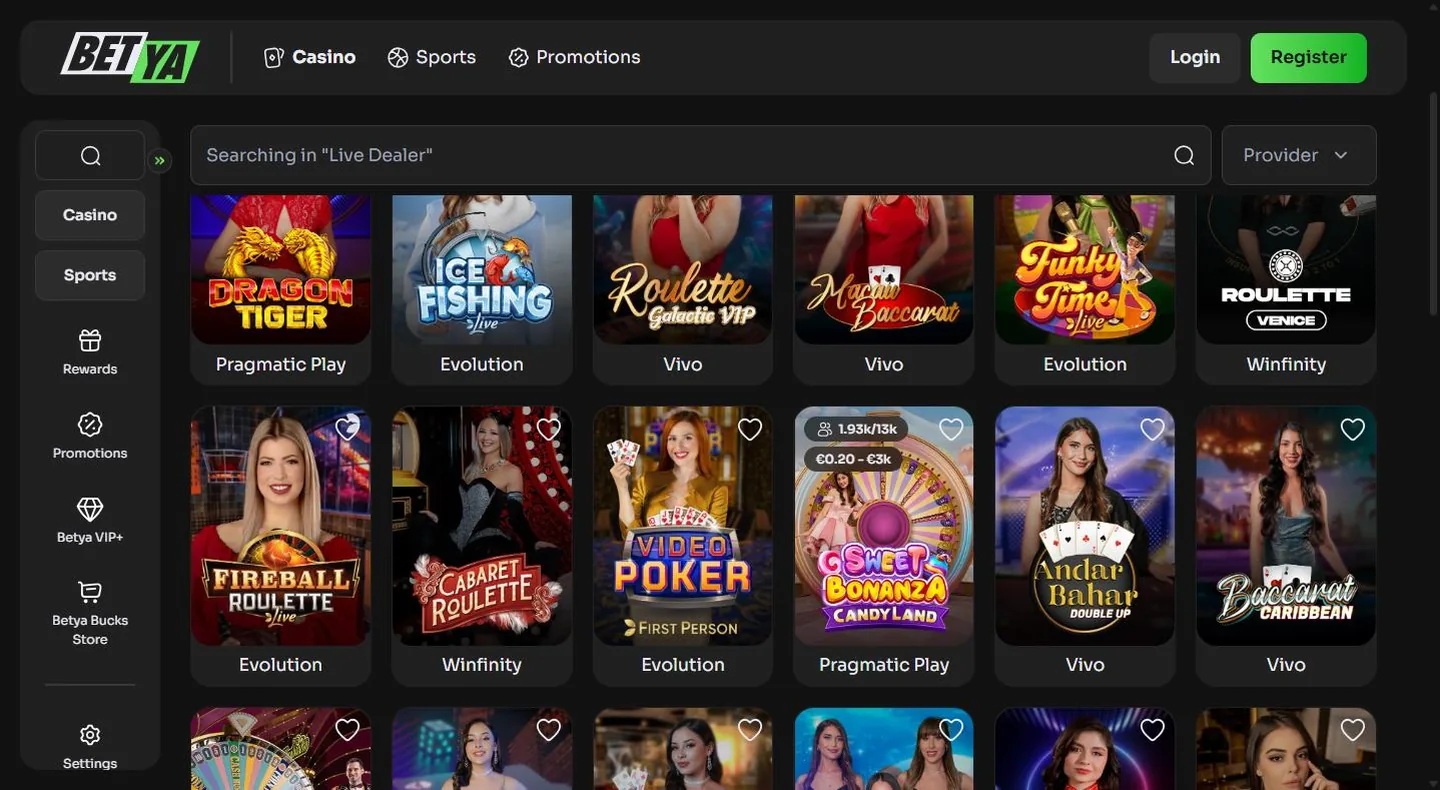This screenshot has width=1440, height=790.
Task: Click the Winfinity label under Cabaret Roulette
Action: [x=482, y=664]
